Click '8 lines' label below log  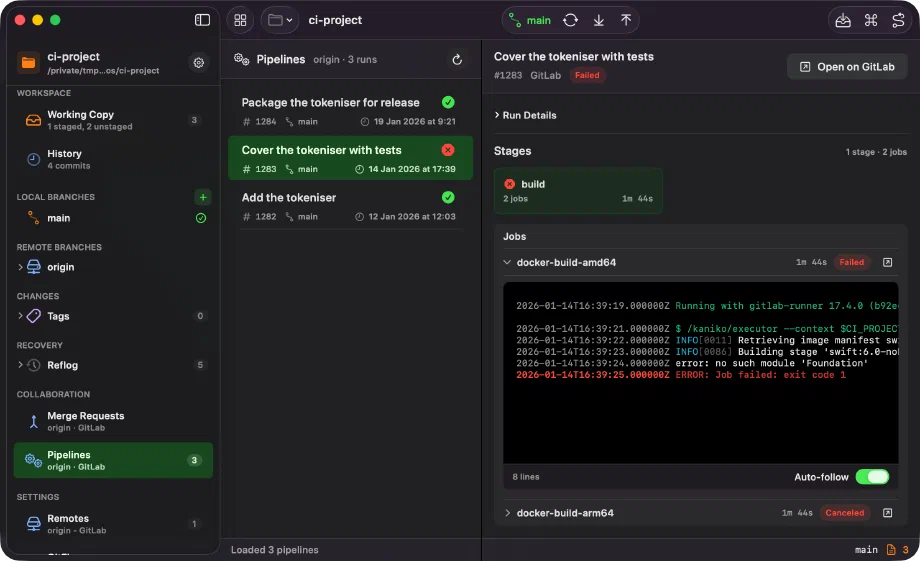(525, 477)
